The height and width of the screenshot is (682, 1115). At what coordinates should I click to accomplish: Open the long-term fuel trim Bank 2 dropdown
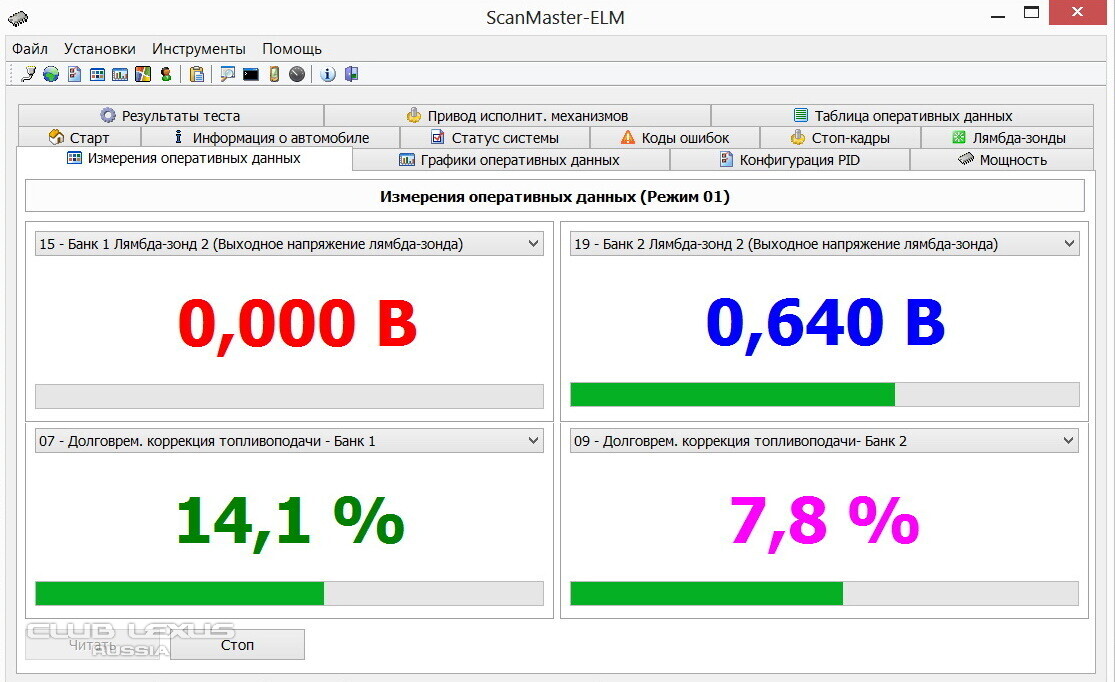point(1069,441)
